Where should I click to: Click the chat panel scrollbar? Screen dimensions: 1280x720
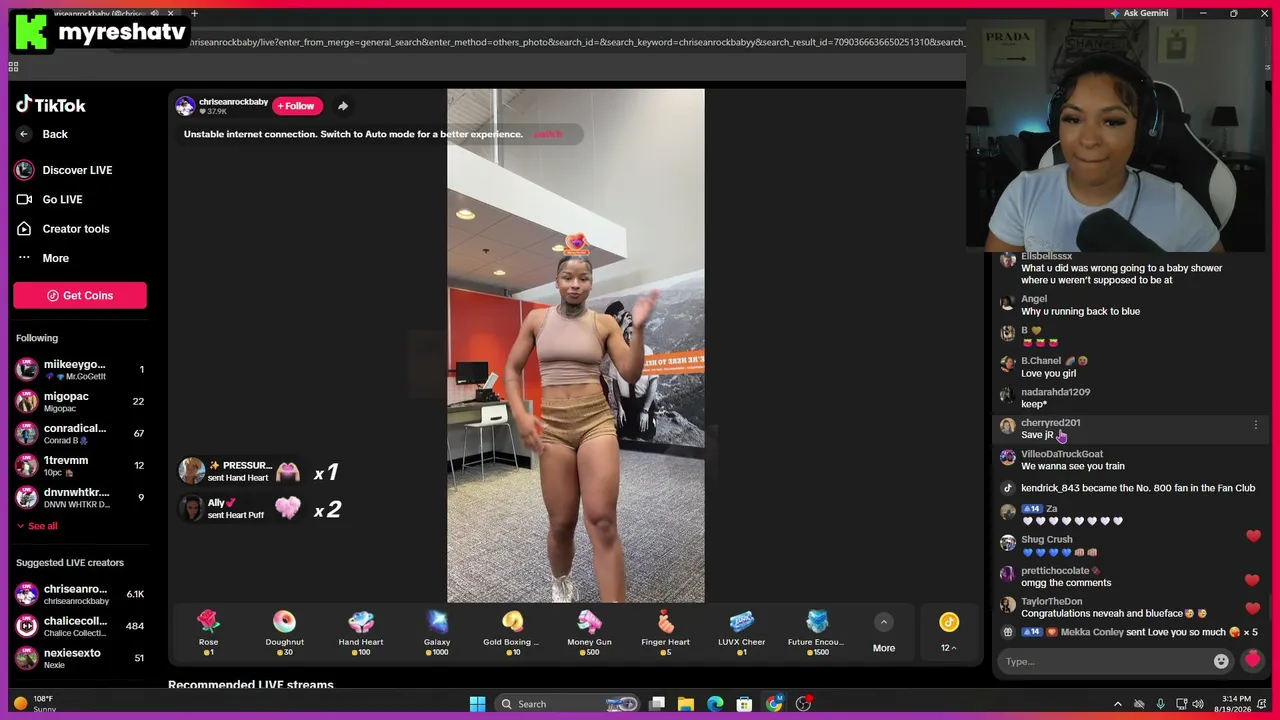click(1270, 606)
